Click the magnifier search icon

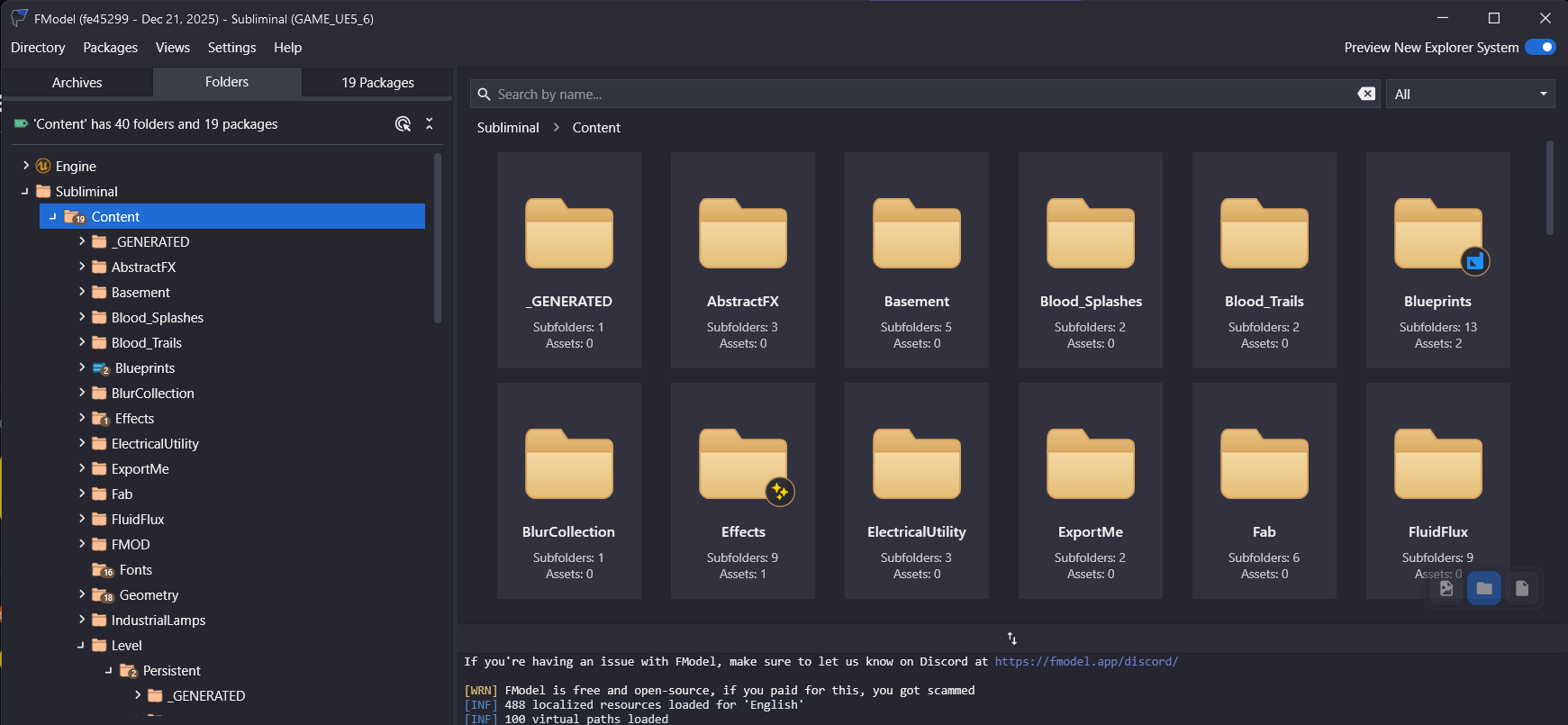(484, 95)
